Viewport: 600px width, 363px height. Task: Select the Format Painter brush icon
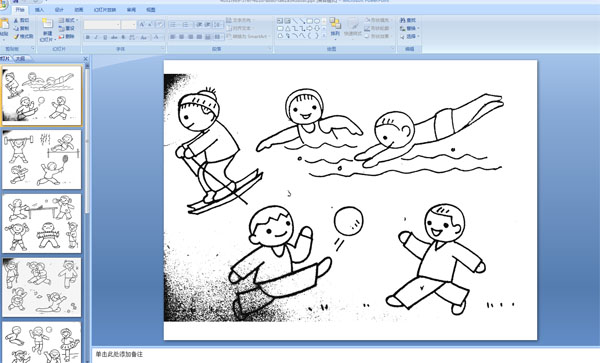pos(16,37)
